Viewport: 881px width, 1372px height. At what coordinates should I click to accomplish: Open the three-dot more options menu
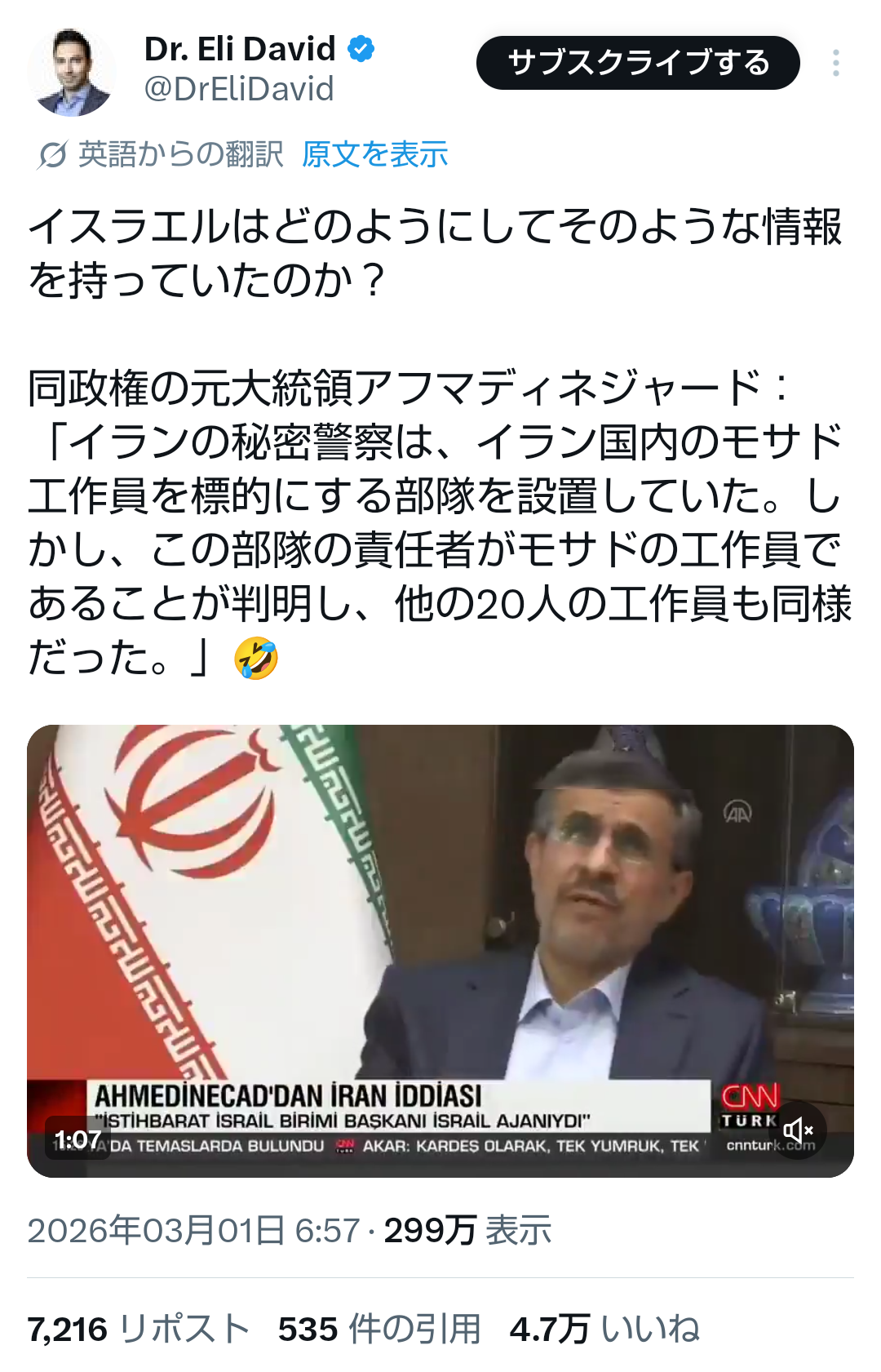click(x=836, y=63)
